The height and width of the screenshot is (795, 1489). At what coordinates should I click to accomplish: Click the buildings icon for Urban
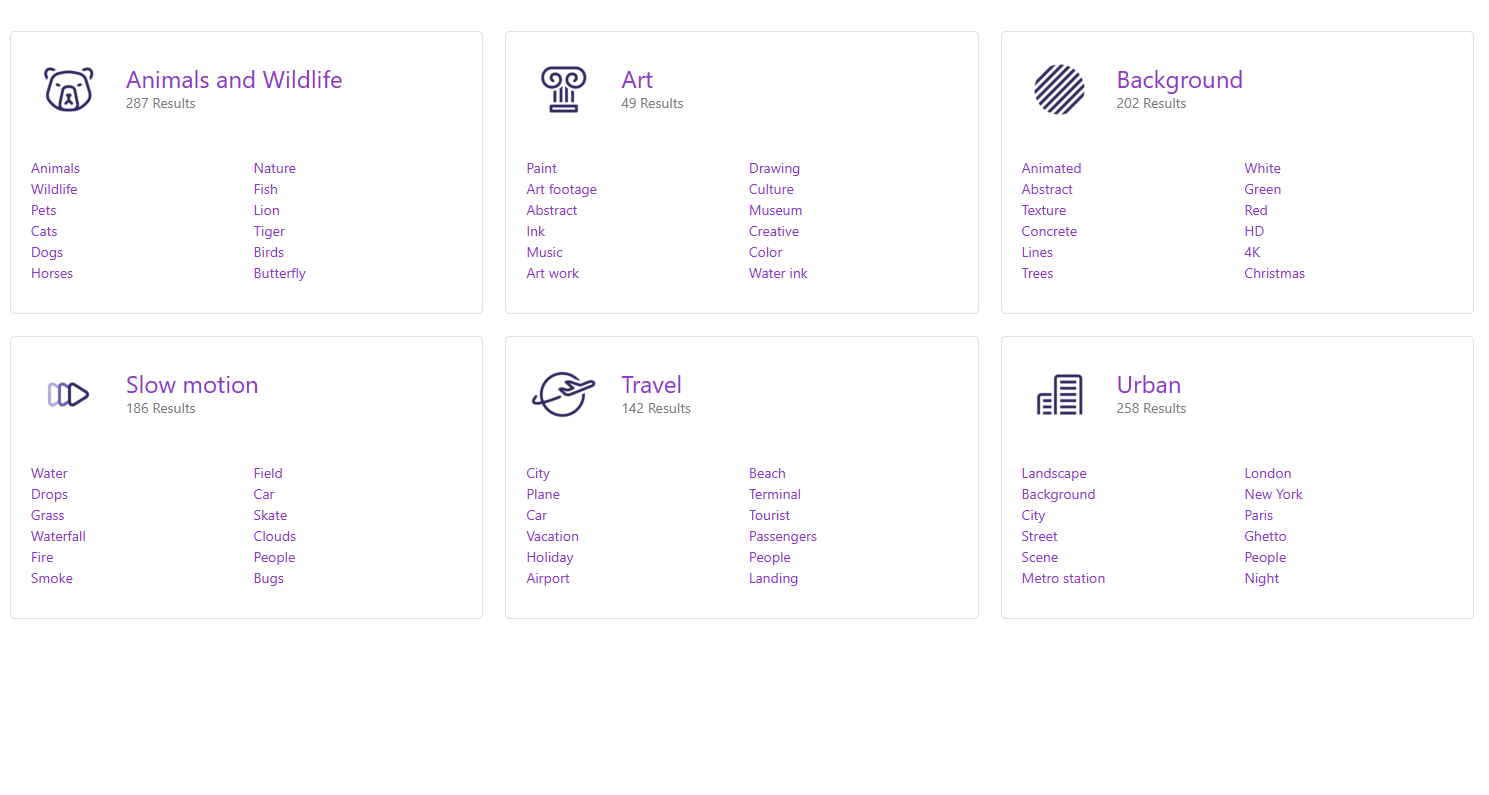point(1059,395)
